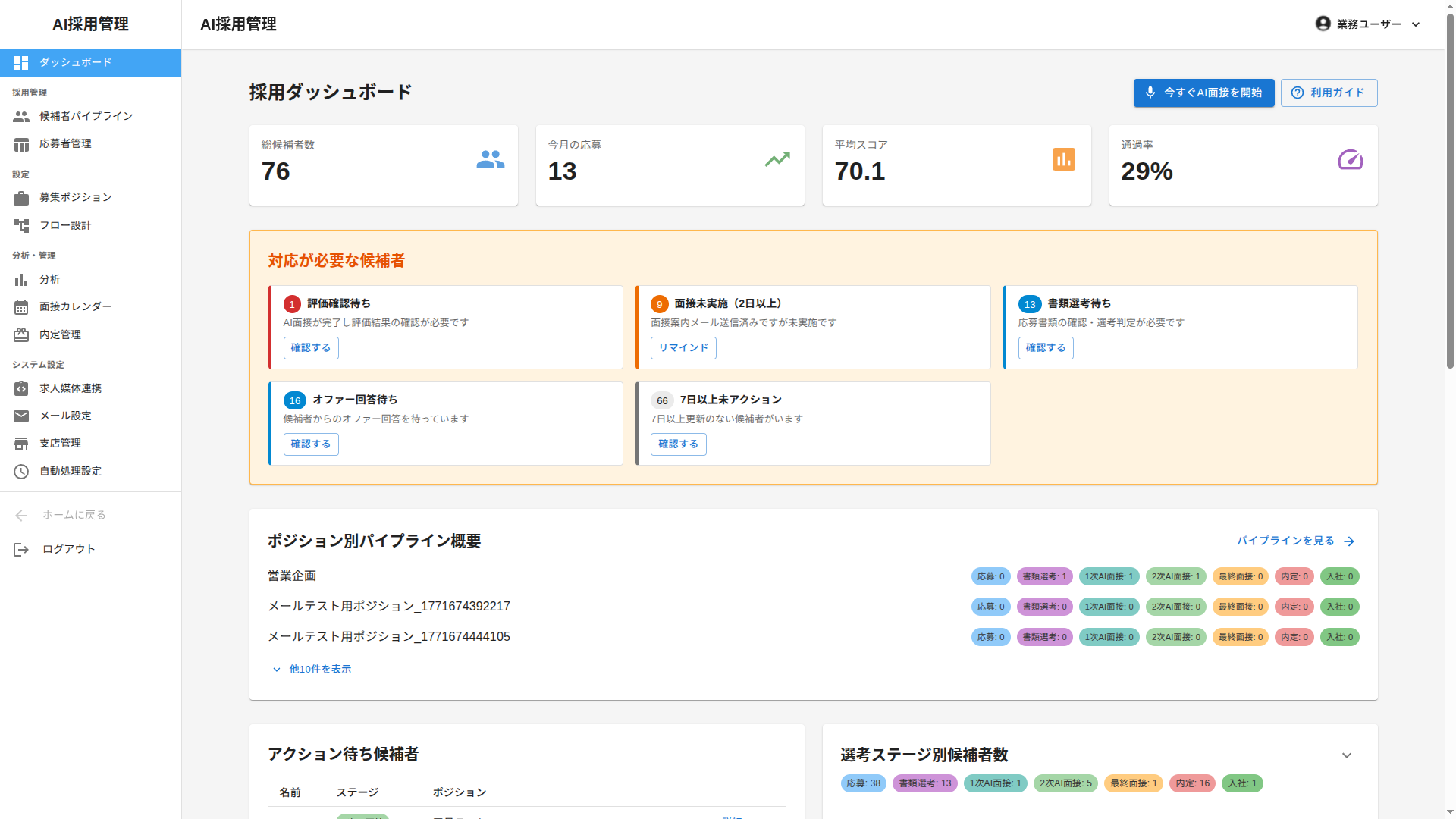Expand the 業務ユーザー account menu
Screen dimensions: 1456x819
1367,24
